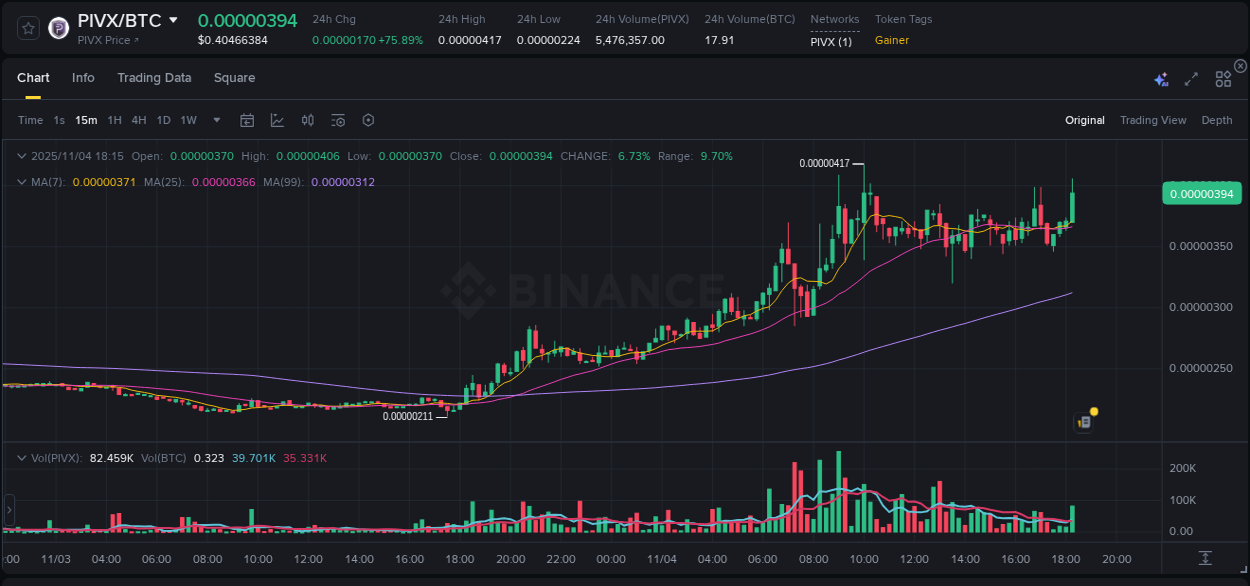Open chart settings via the hexagon icon
1250x586 pixels.
coord(368,120)
